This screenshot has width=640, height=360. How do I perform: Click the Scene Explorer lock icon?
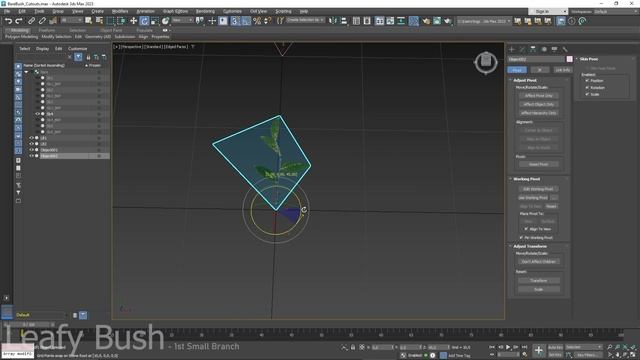pos(88,57)
